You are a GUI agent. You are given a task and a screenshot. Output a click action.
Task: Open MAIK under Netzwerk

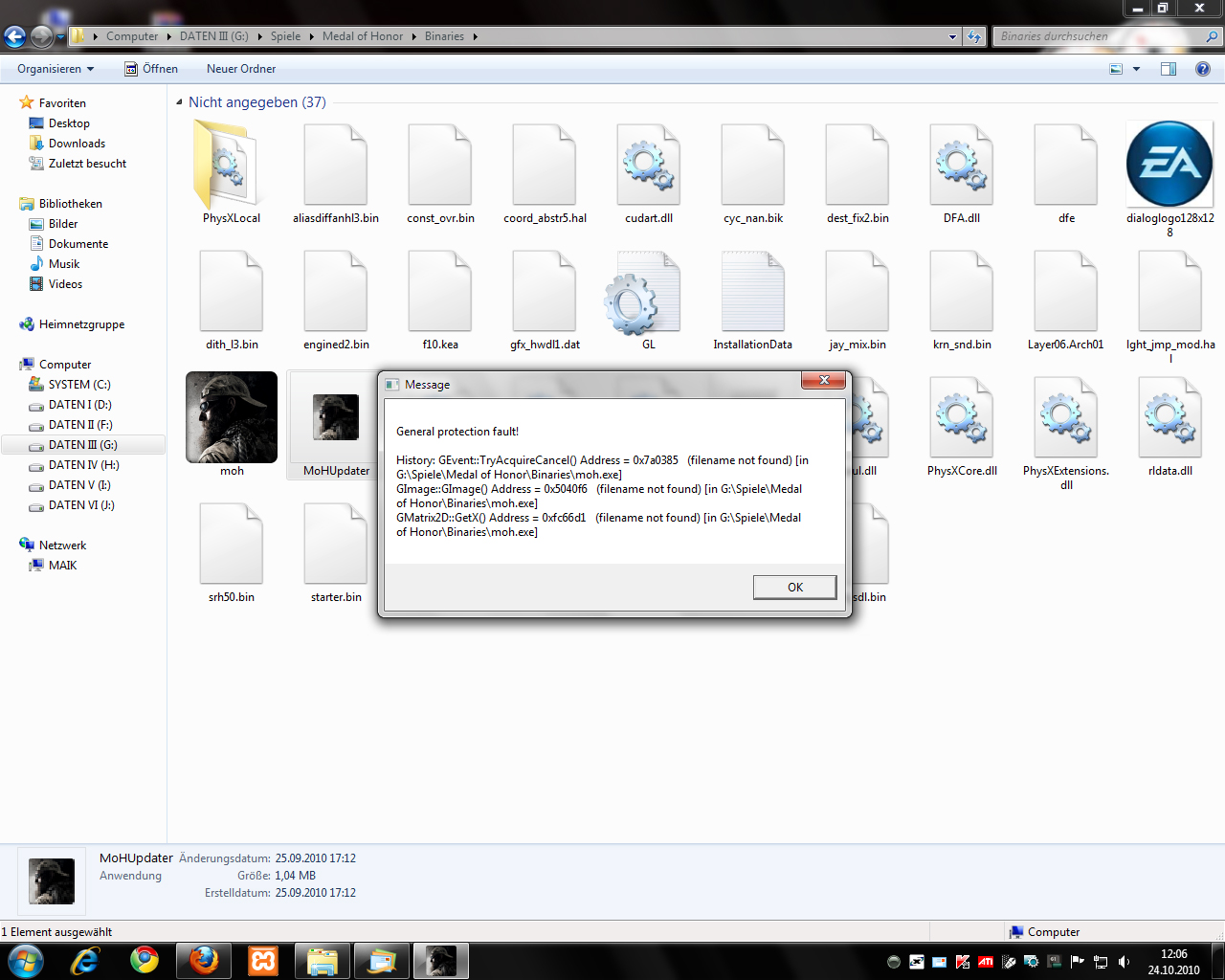[62, 566]
